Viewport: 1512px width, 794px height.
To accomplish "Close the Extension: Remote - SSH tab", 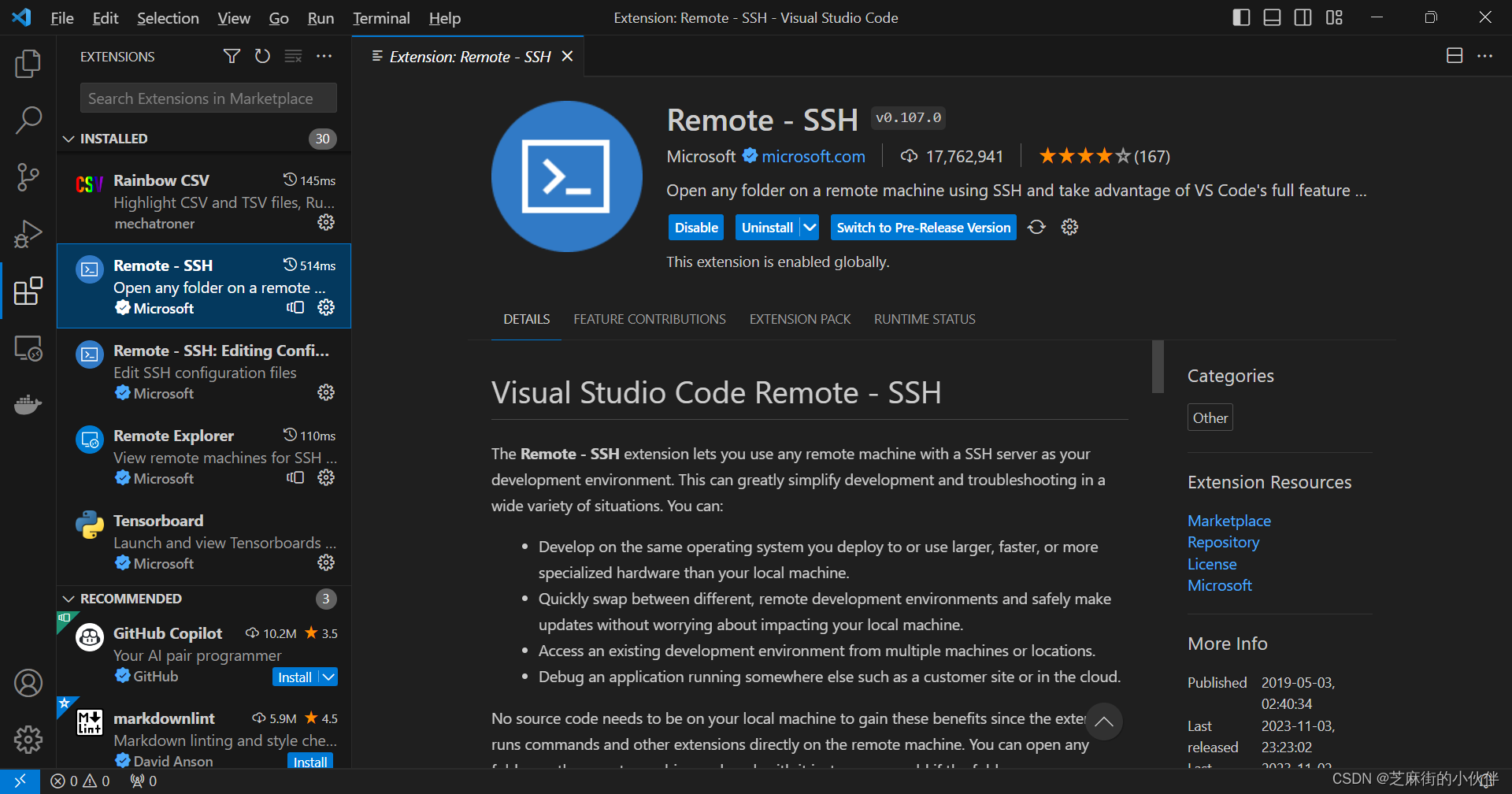I will pyautogui.click(x=567, y=56).
